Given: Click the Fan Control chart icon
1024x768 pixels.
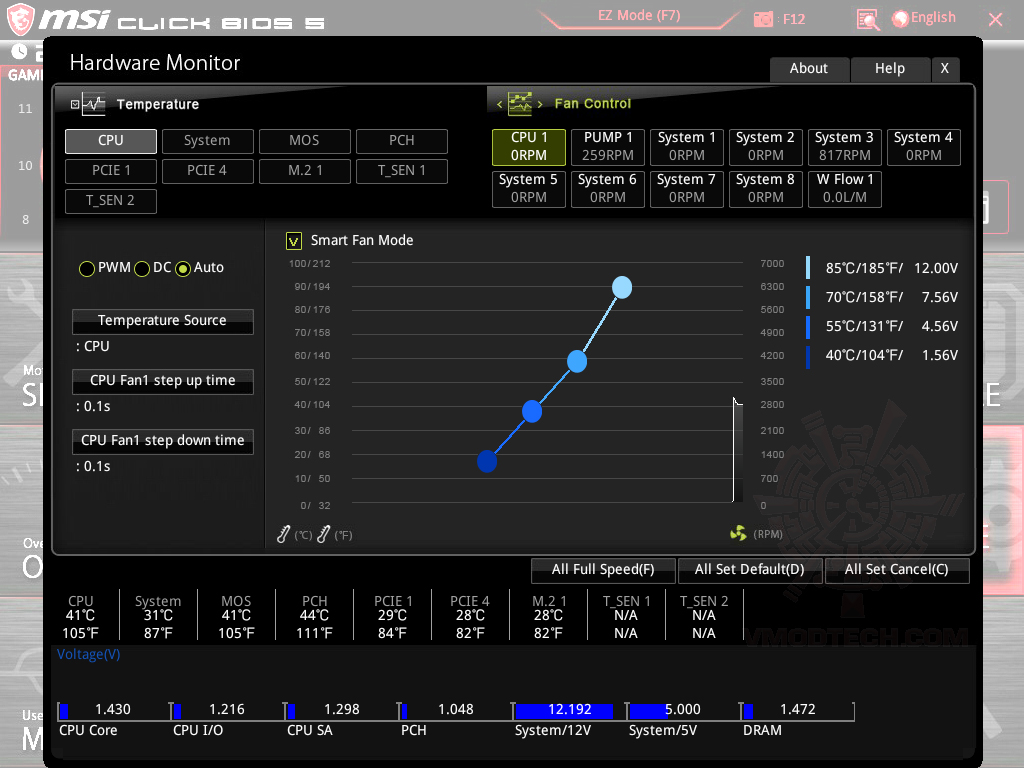Looking at the screenshot, I should click(x=520, y=103).
